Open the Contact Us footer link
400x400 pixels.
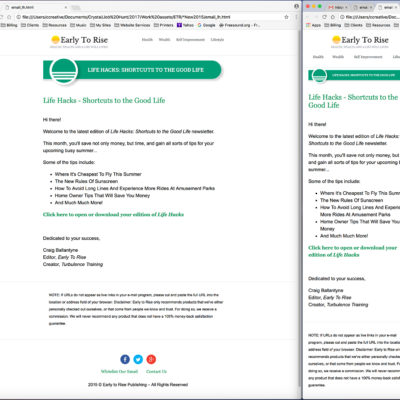tap(156, 371)
